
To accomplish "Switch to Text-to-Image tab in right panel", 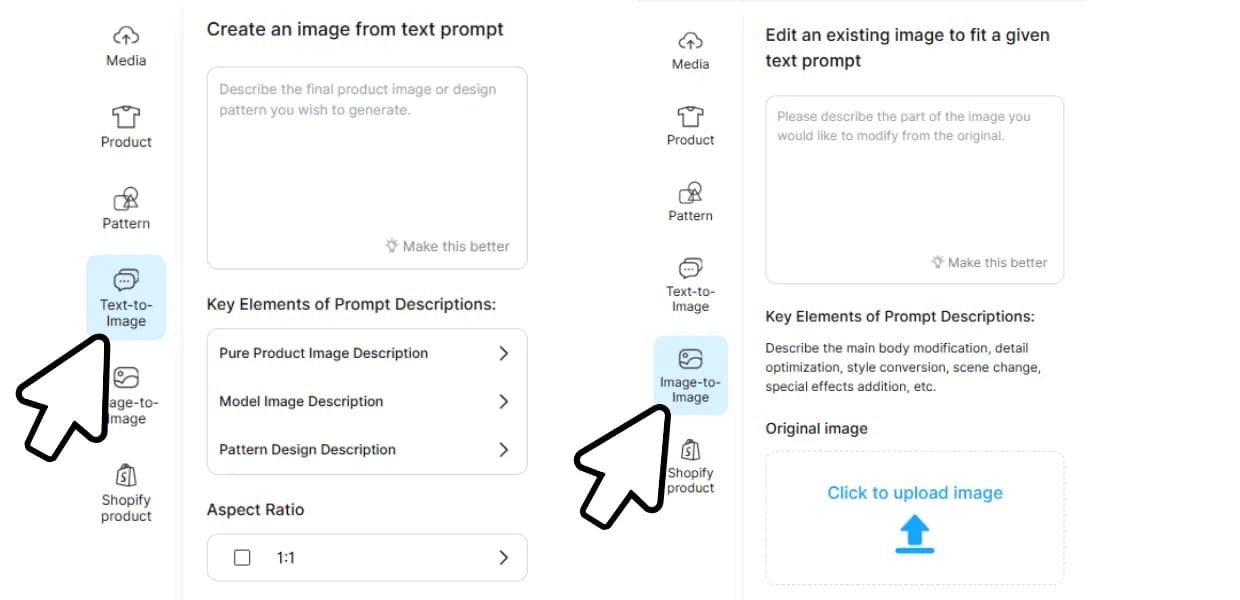I will (x=690, y=282).
